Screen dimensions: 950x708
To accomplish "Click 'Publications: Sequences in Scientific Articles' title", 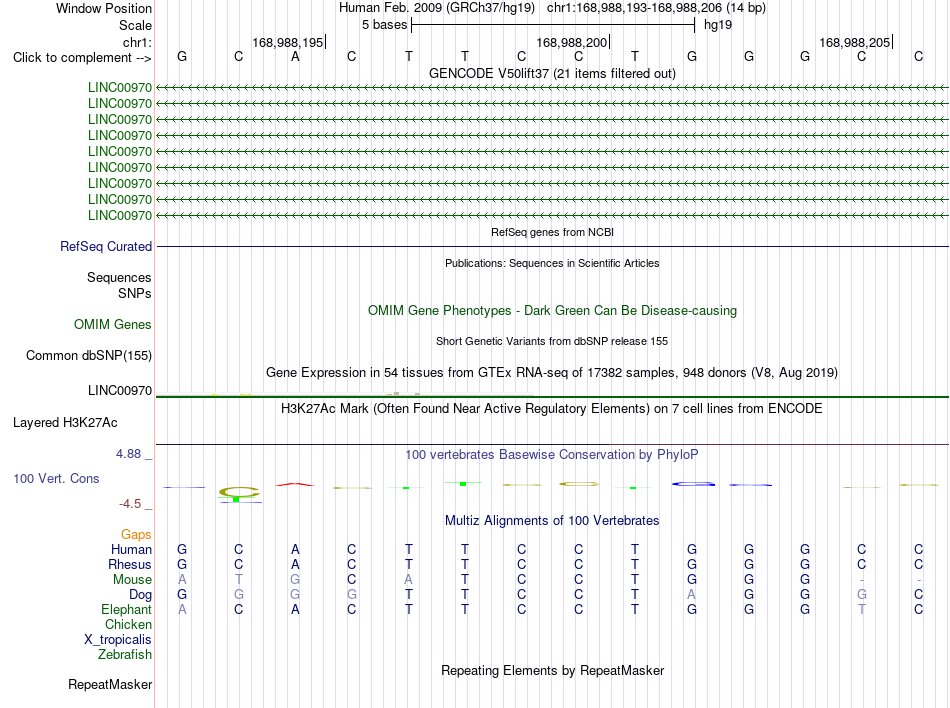I will coord(552,263).
